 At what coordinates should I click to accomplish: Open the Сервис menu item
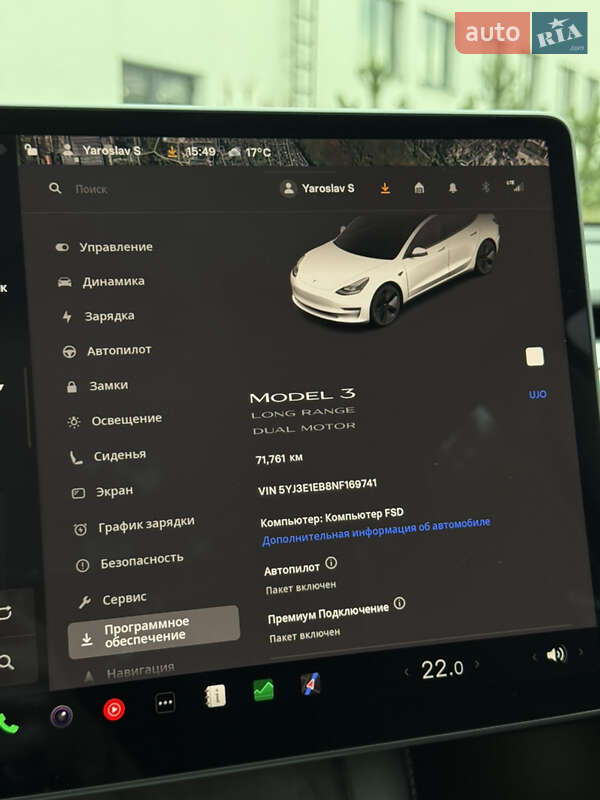[113, 599]
